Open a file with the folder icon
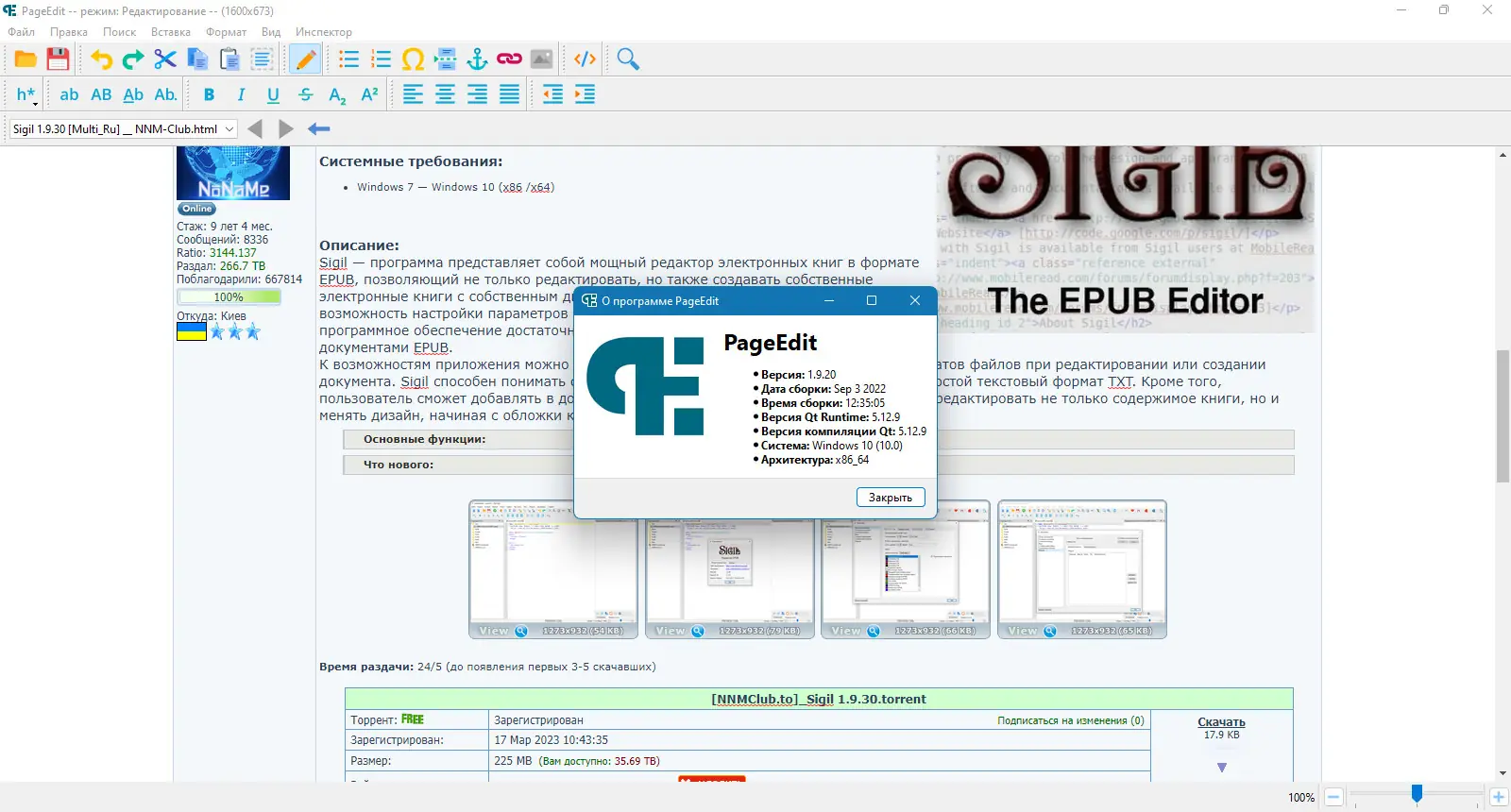The width and height of the screenshot is (1511, 812). tap(25, 59)
